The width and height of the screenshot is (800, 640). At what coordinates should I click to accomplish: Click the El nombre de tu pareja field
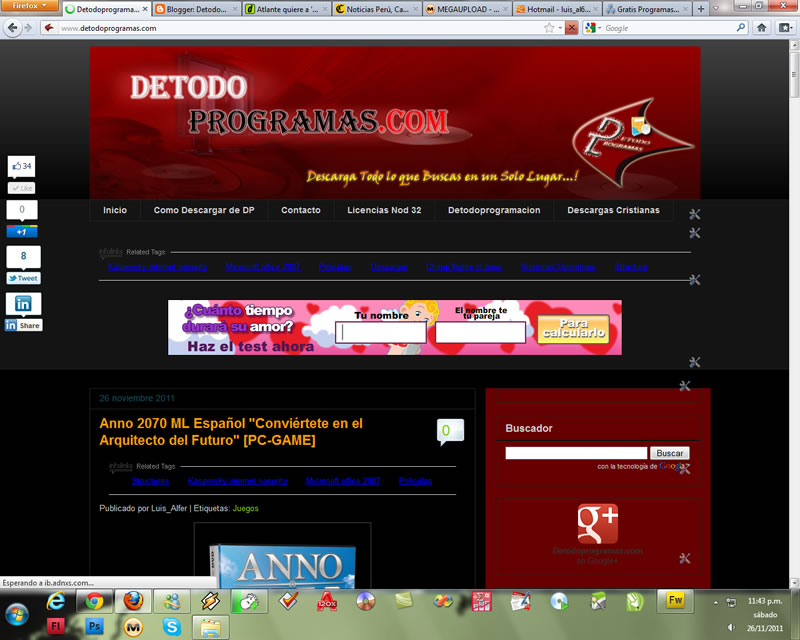click(480, 332)
